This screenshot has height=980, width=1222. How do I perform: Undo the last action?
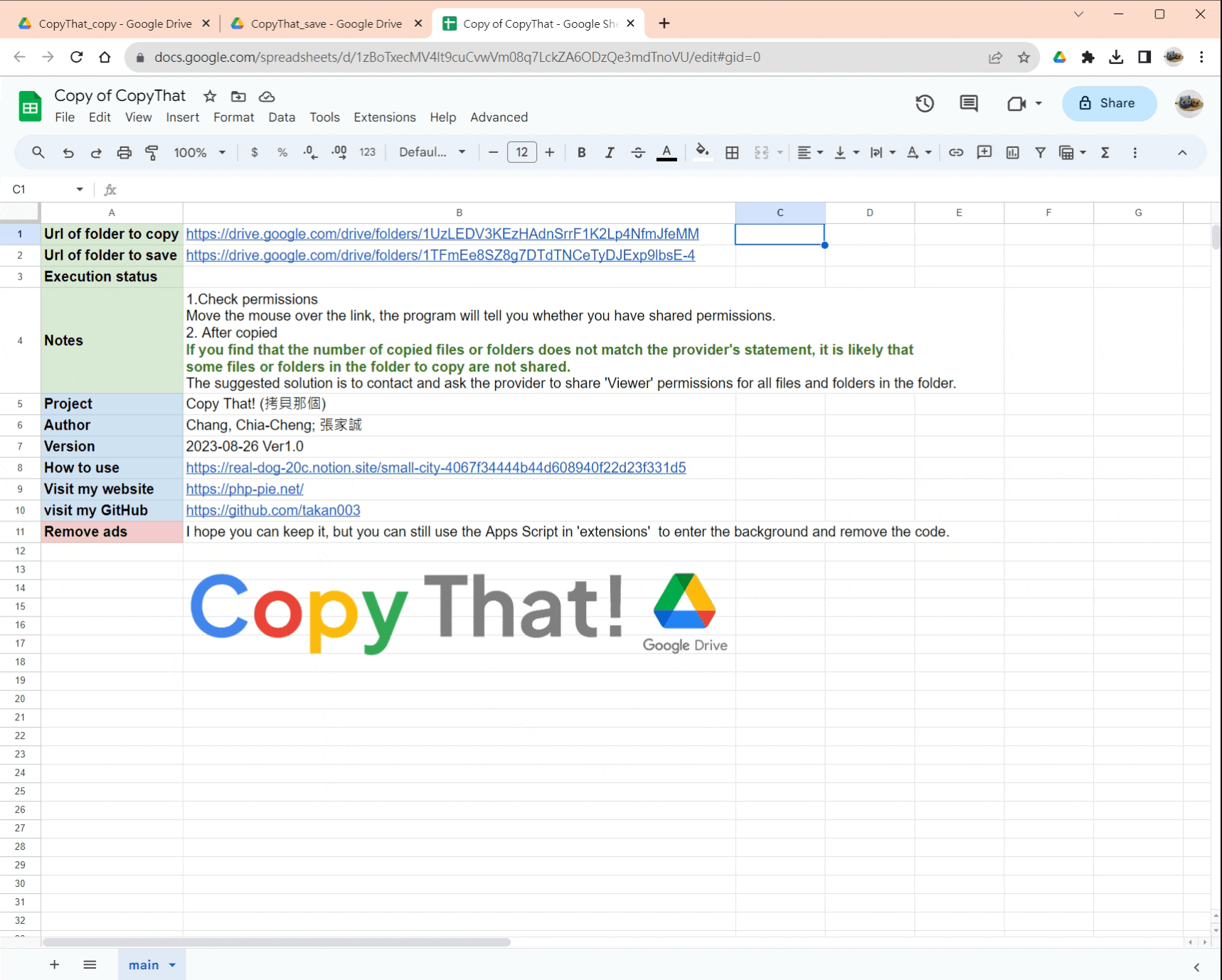(x=68, y=152)
